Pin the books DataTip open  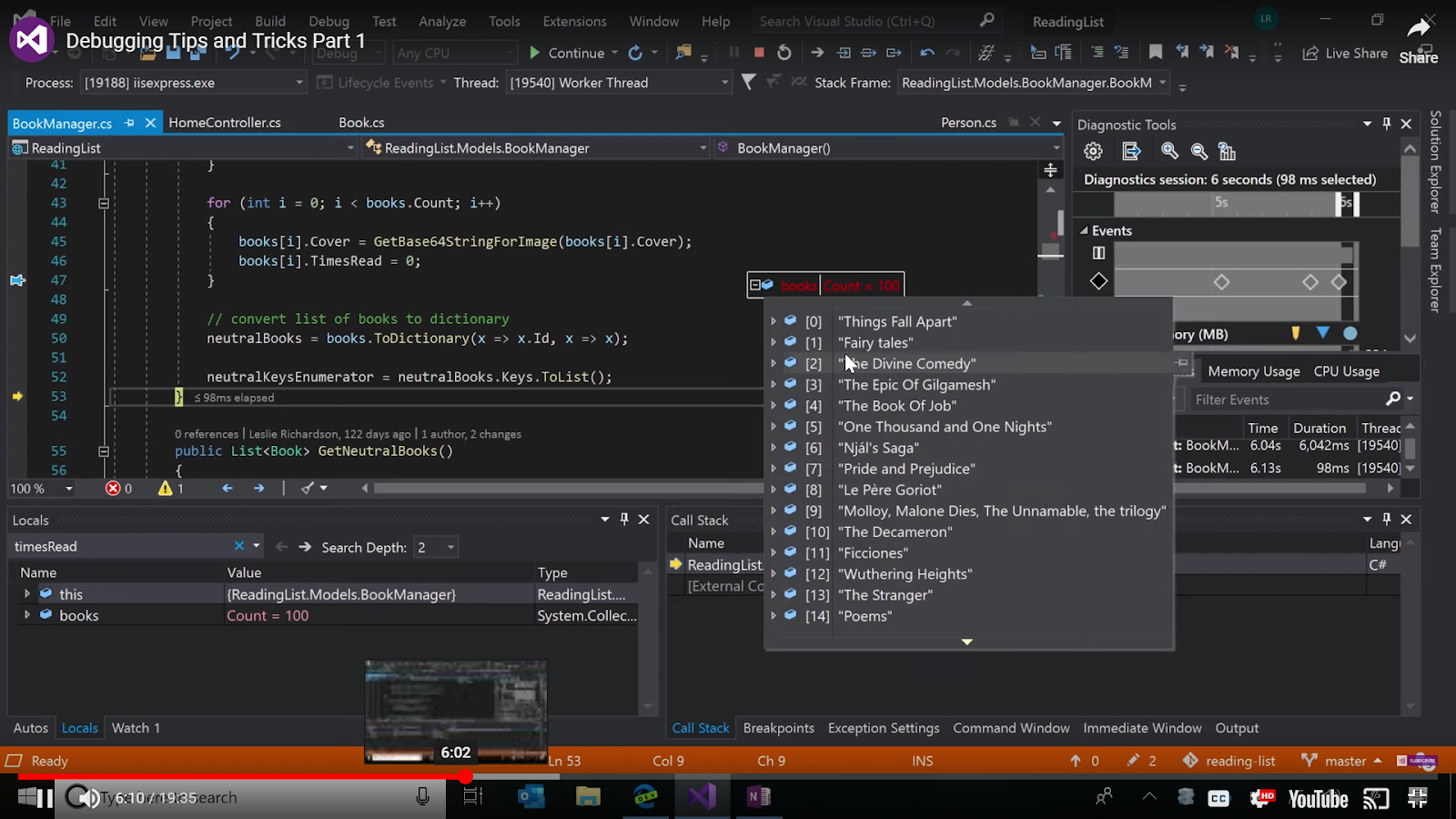[x=1182, y=363]
